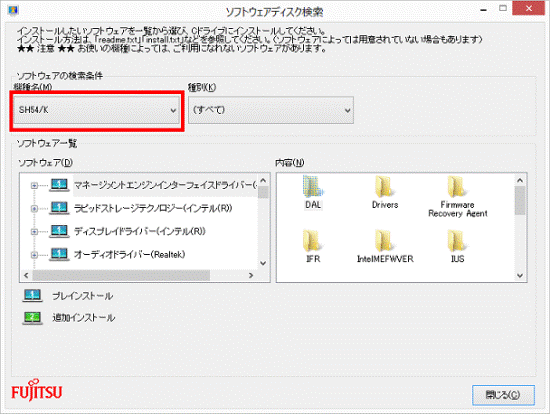Click software list scroll right arrow

(x=251, y=275)
